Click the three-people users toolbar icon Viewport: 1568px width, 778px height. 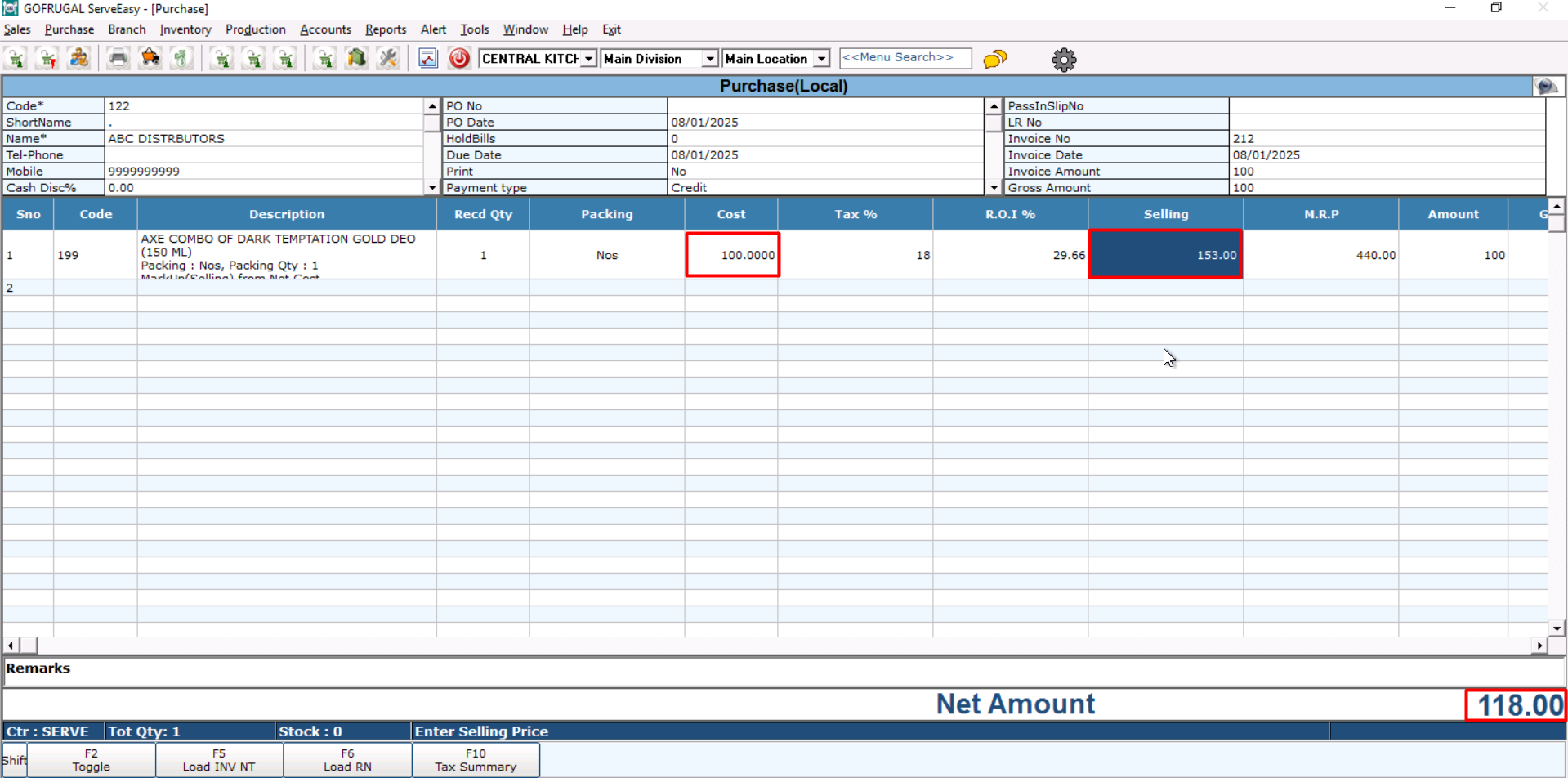point(79,58)
